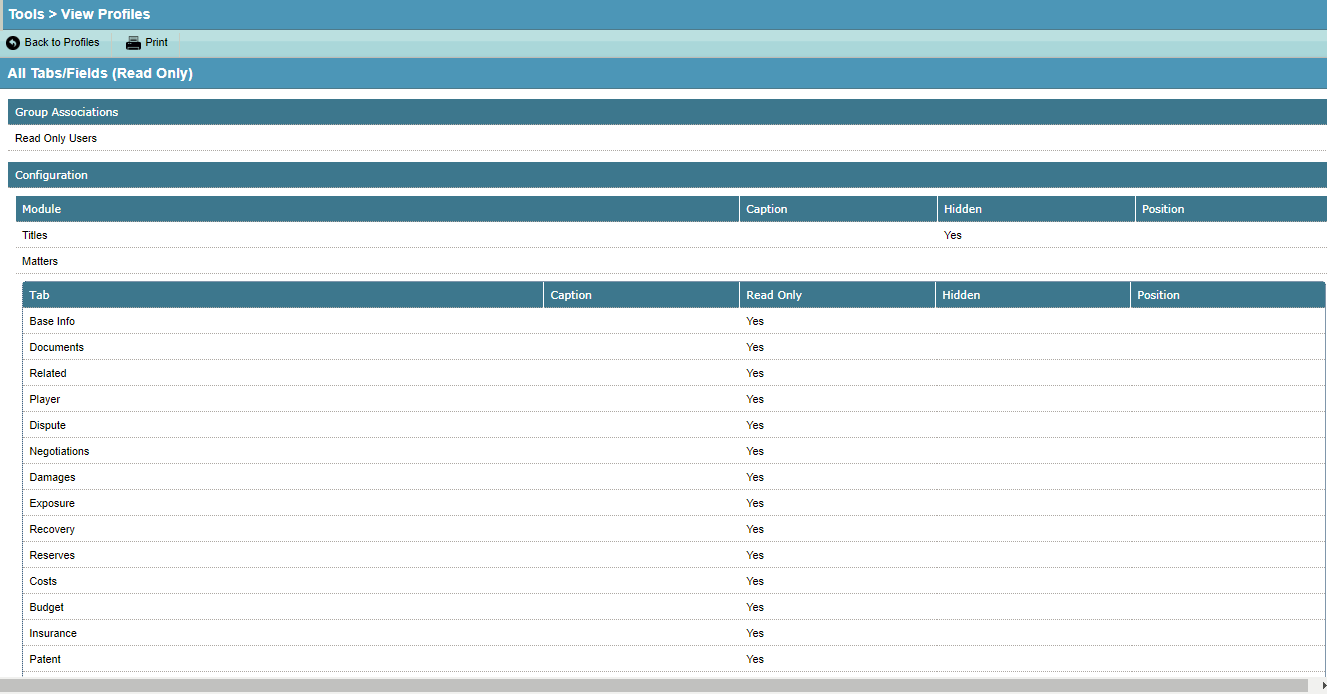
Task: Click the Titles module row
Action: (x=34, y=235)
